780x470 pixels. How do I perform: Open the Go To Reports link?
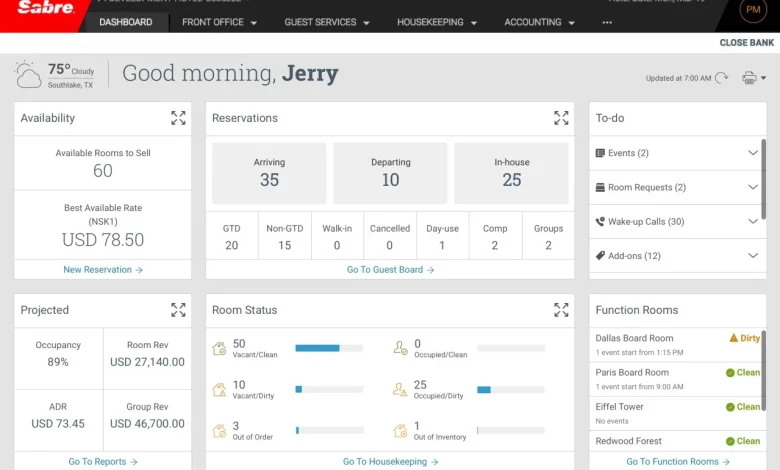(103, 462)
